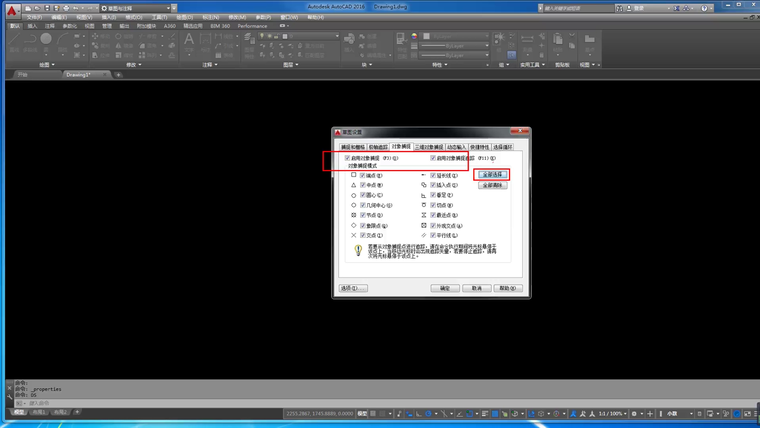760x428 pixels.
Task: Click the 全部清除 button
Action: [493, 185]
